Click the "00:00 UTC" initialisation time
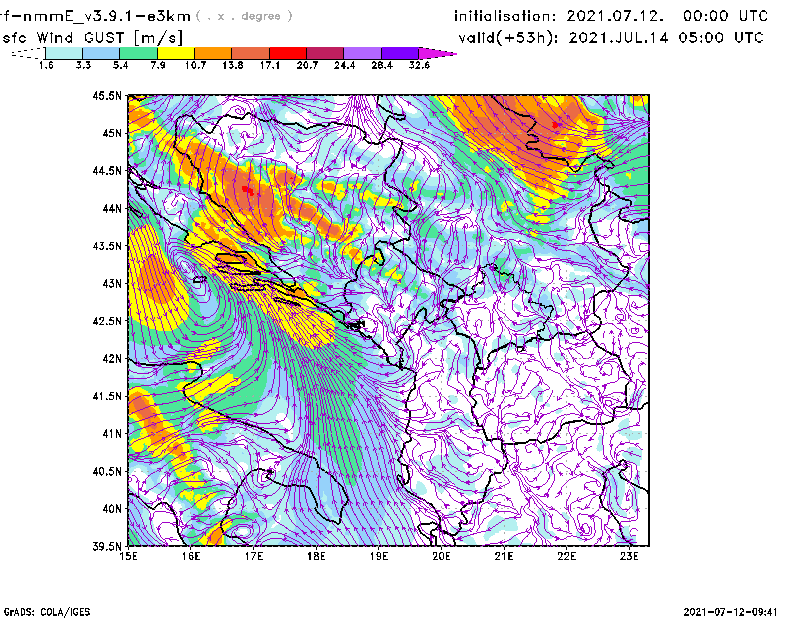This screenshot has height=618, width=800. 725,16
